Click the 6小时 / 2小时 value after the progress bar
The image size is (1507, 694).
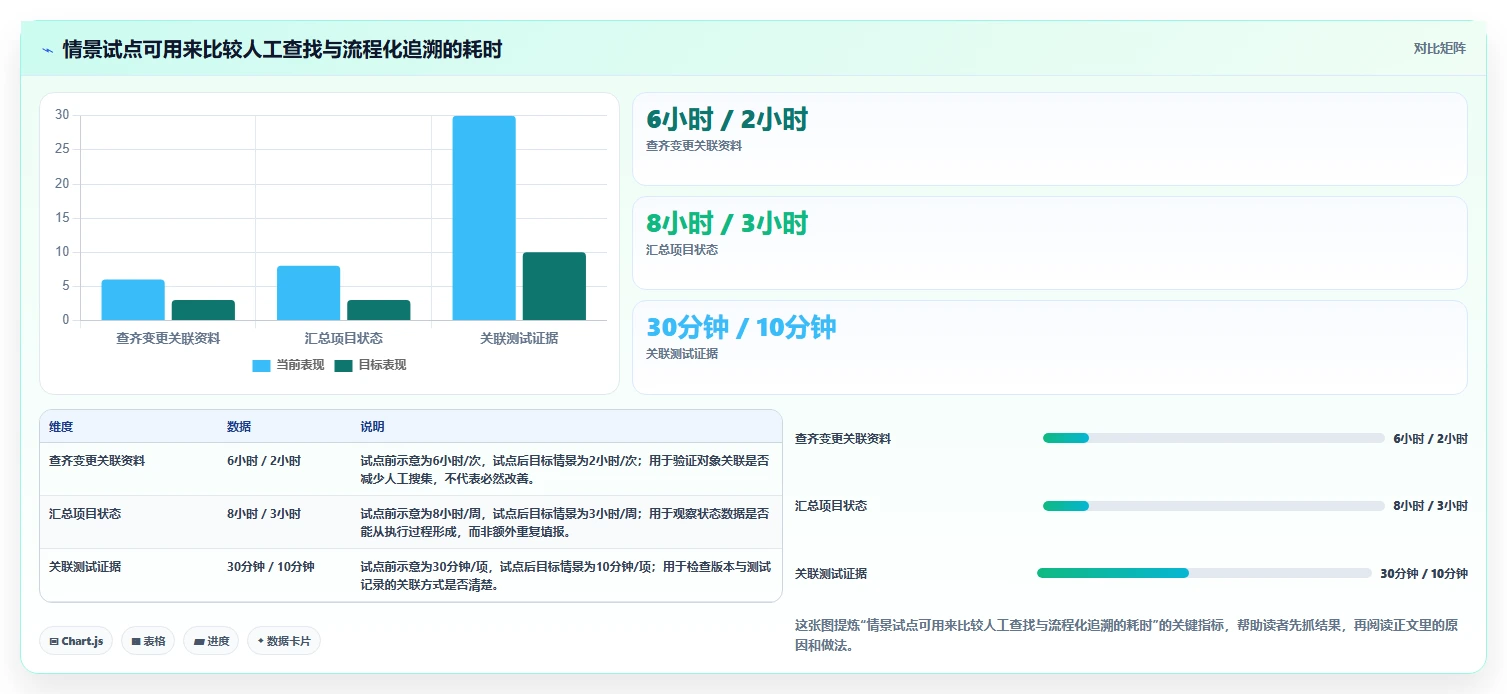1430,439
